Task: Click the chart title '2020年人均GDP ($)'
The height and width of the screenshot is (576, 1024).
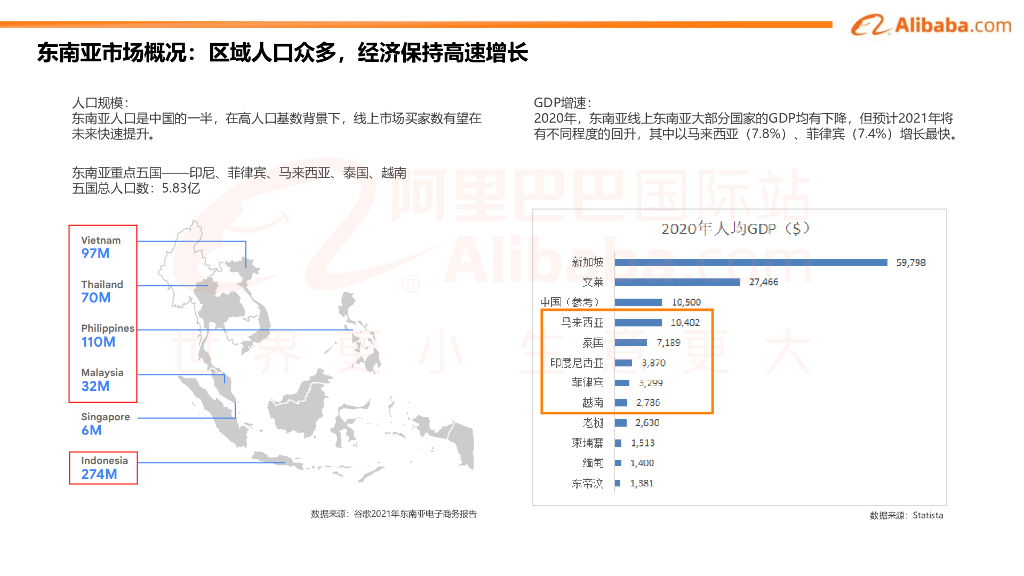Action: 735,229
